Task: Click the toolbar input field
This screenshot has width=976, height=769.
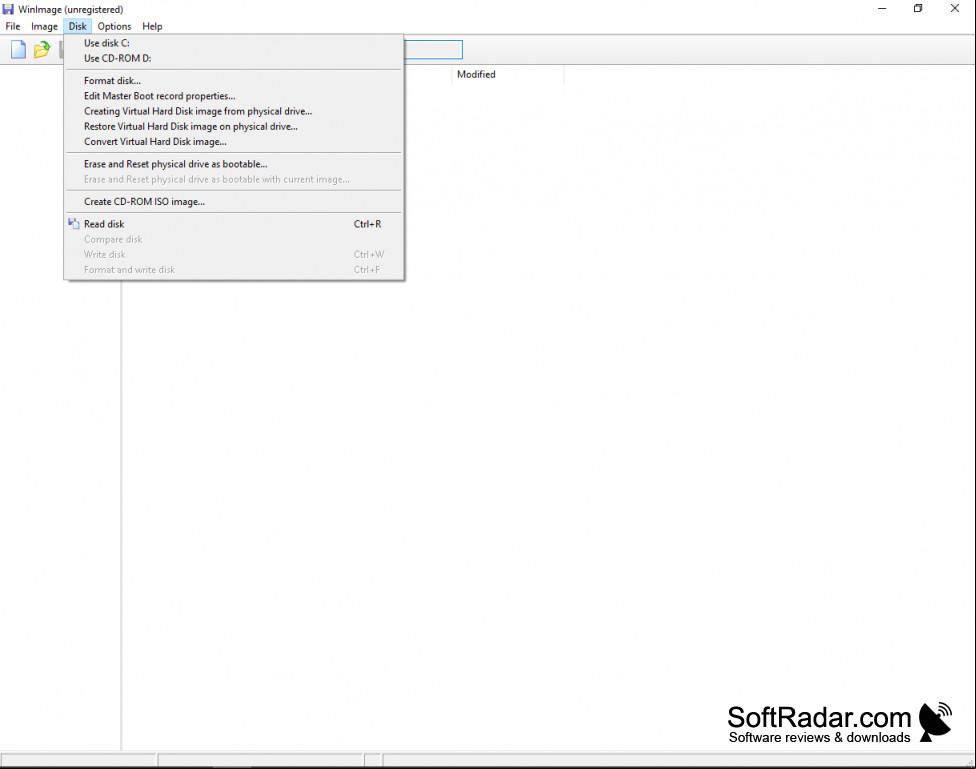Action: (x=433, y=50)
